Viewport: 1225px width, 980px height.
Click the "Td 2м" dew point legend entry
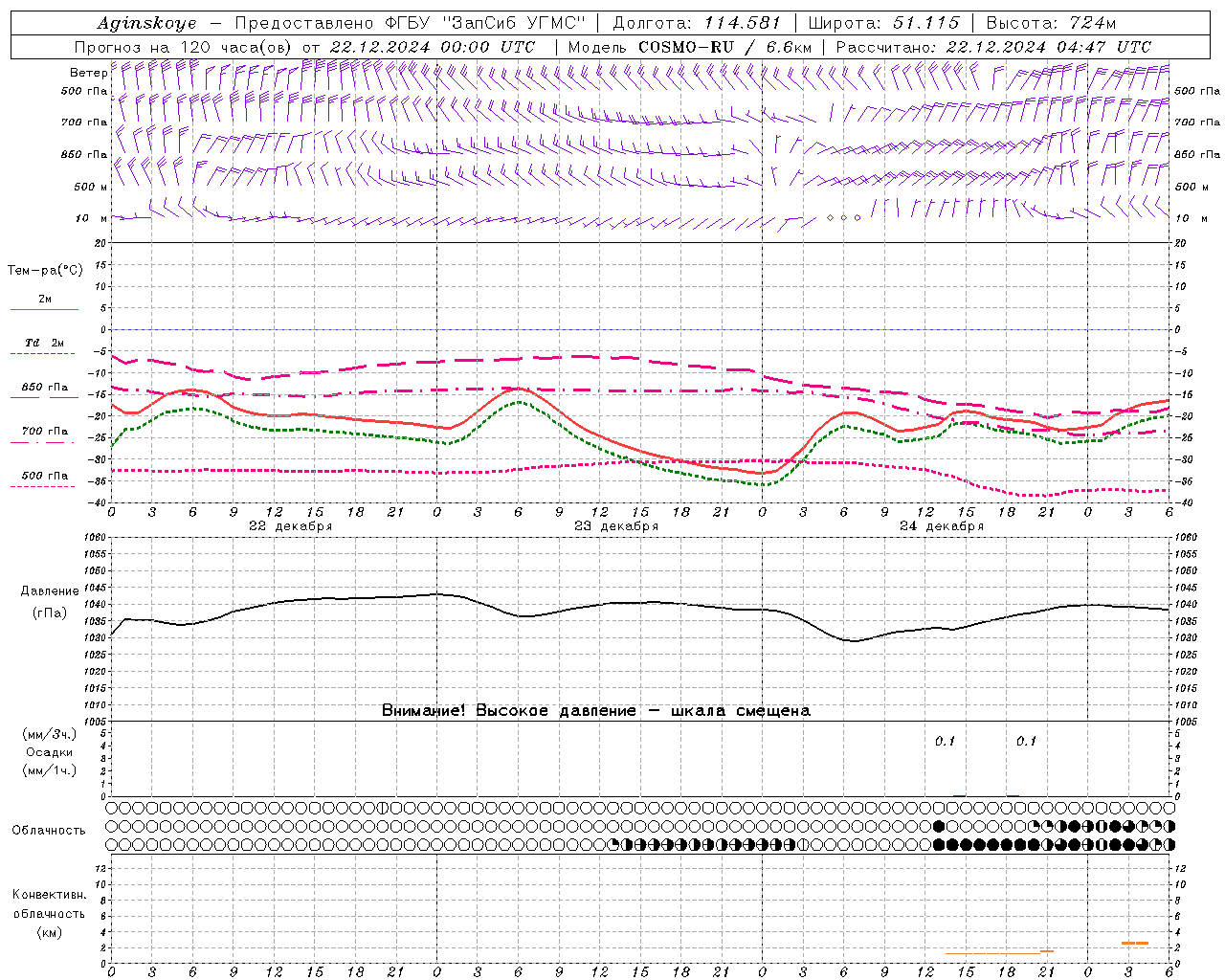tap(45, 343)
